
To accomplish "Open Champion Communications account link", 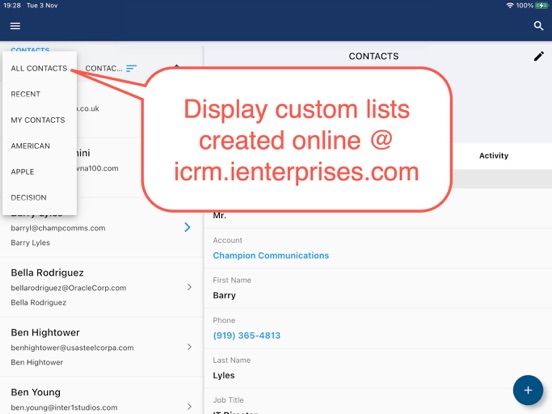I will (x=271, y=256).
